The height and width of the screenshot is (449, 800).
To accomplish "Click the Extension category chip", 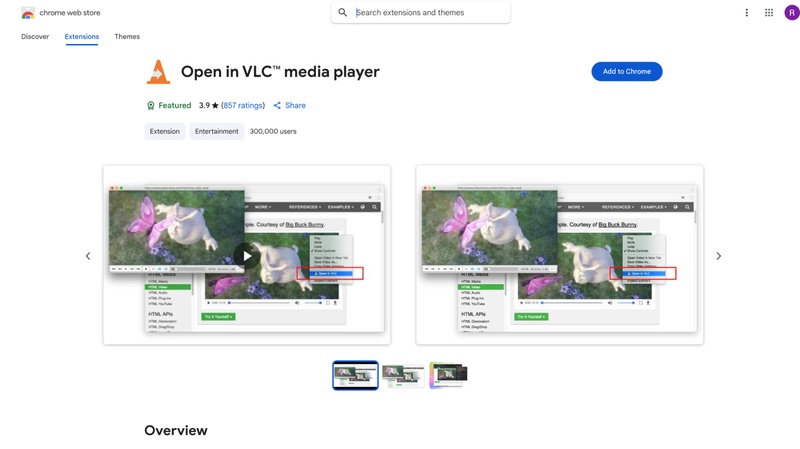I will pyautogui.click(x=164, y=132).
